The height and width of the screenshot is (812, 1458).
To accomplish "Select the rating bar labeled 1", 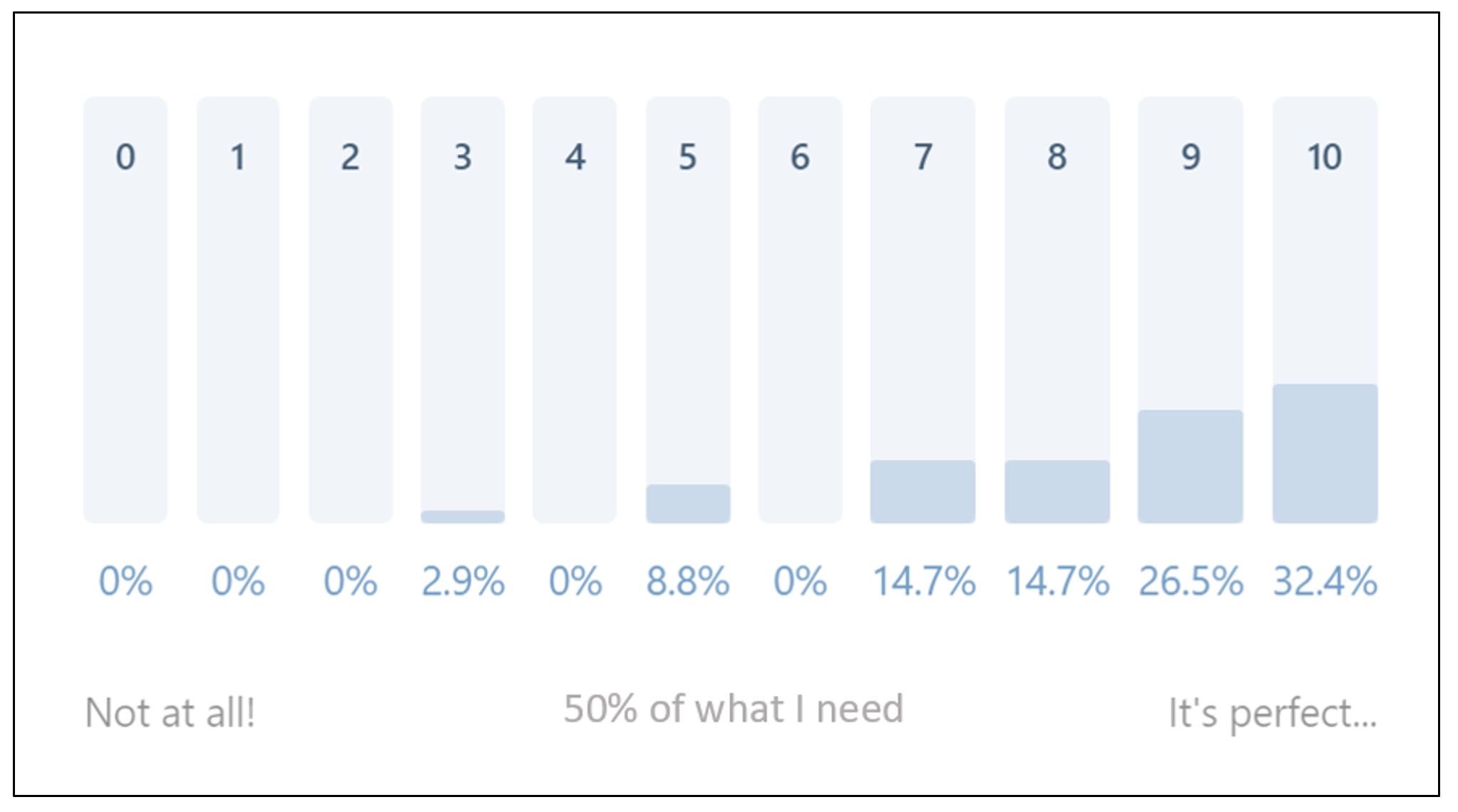I will [238, 310].
